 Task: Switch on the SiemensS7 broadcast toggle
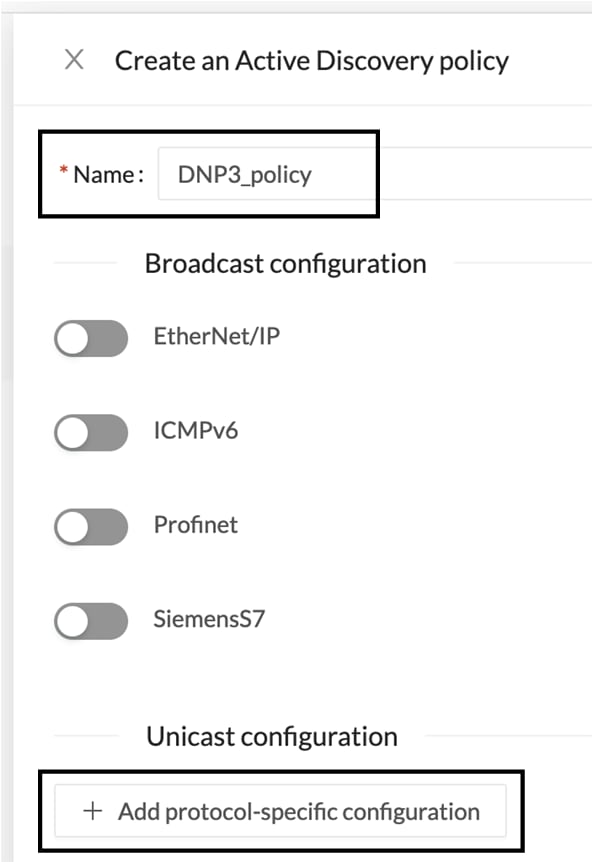91,621
